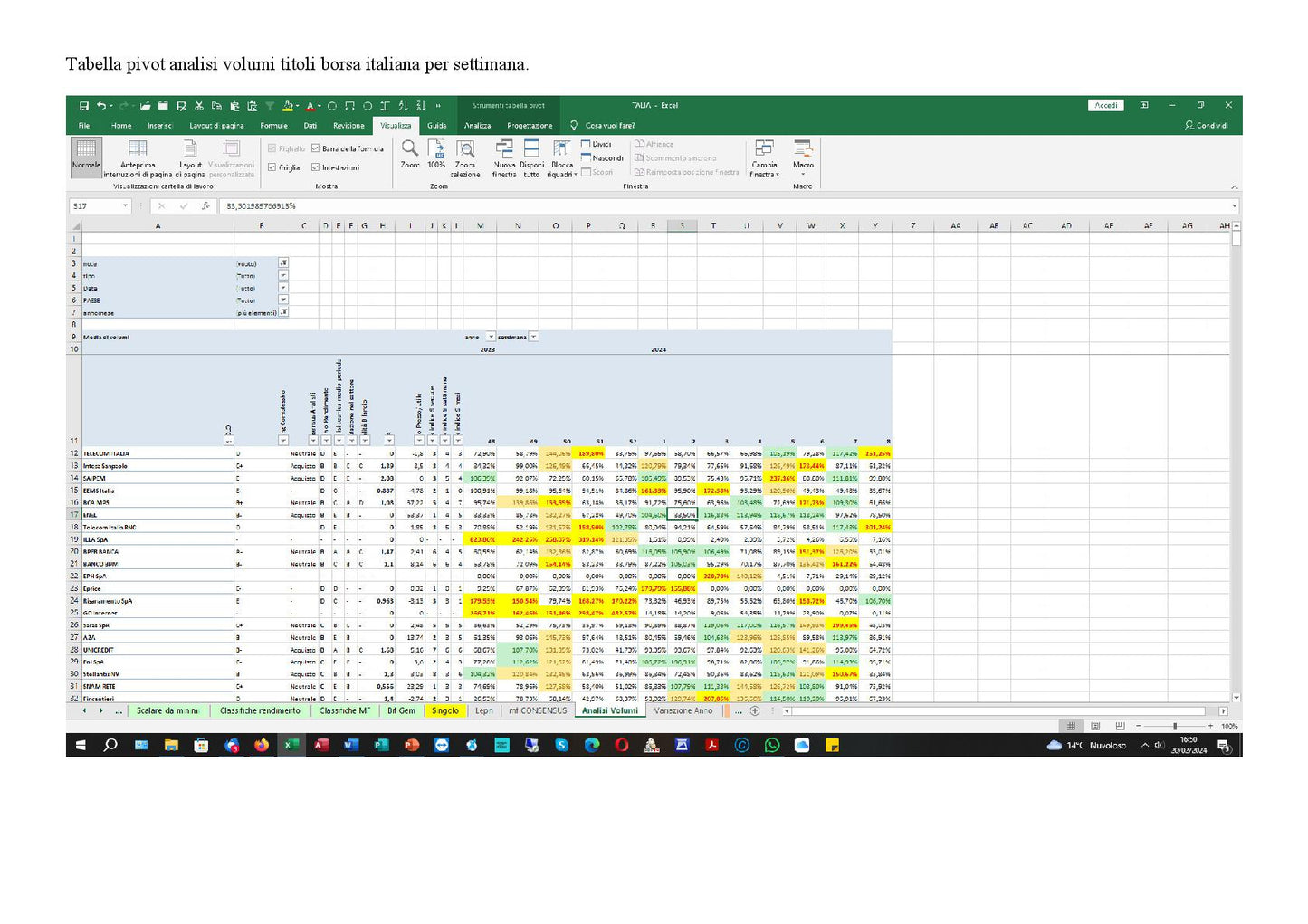Click the fill color bucket icon
The height and width of the screenshot is (924, 1308).
point(287,106)
